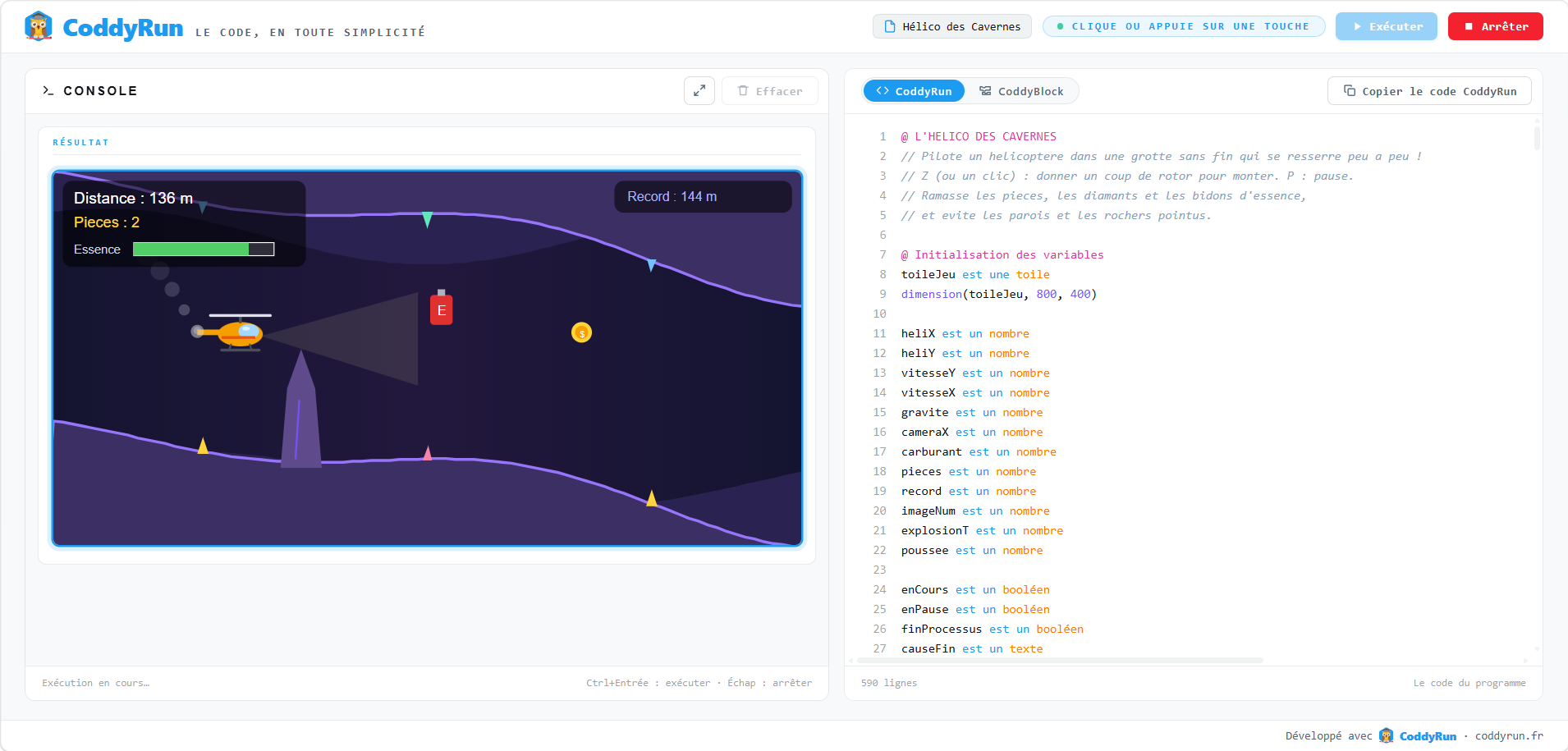Click the Distance : 136 m readout
The width and height of the screenshot is (1568, 751).
tap(134, 198)
